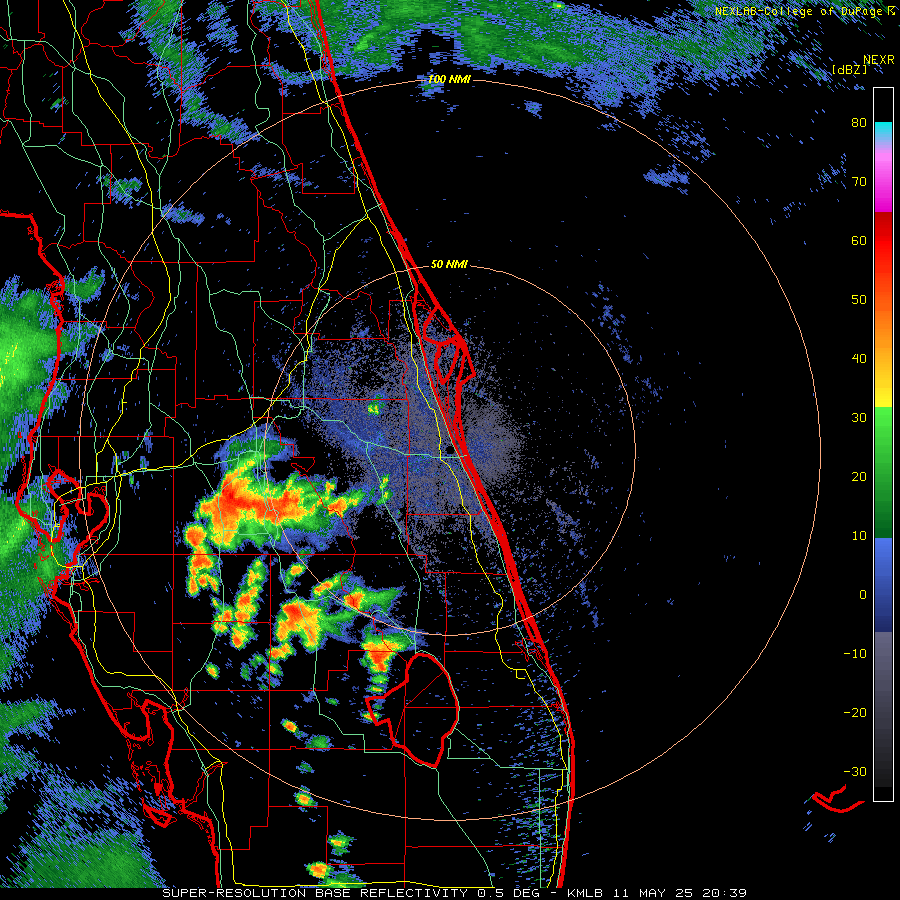Click the "-10" value on the dBZ scale
This screenshot has width=900, height=900.
(x=855, y=654)
